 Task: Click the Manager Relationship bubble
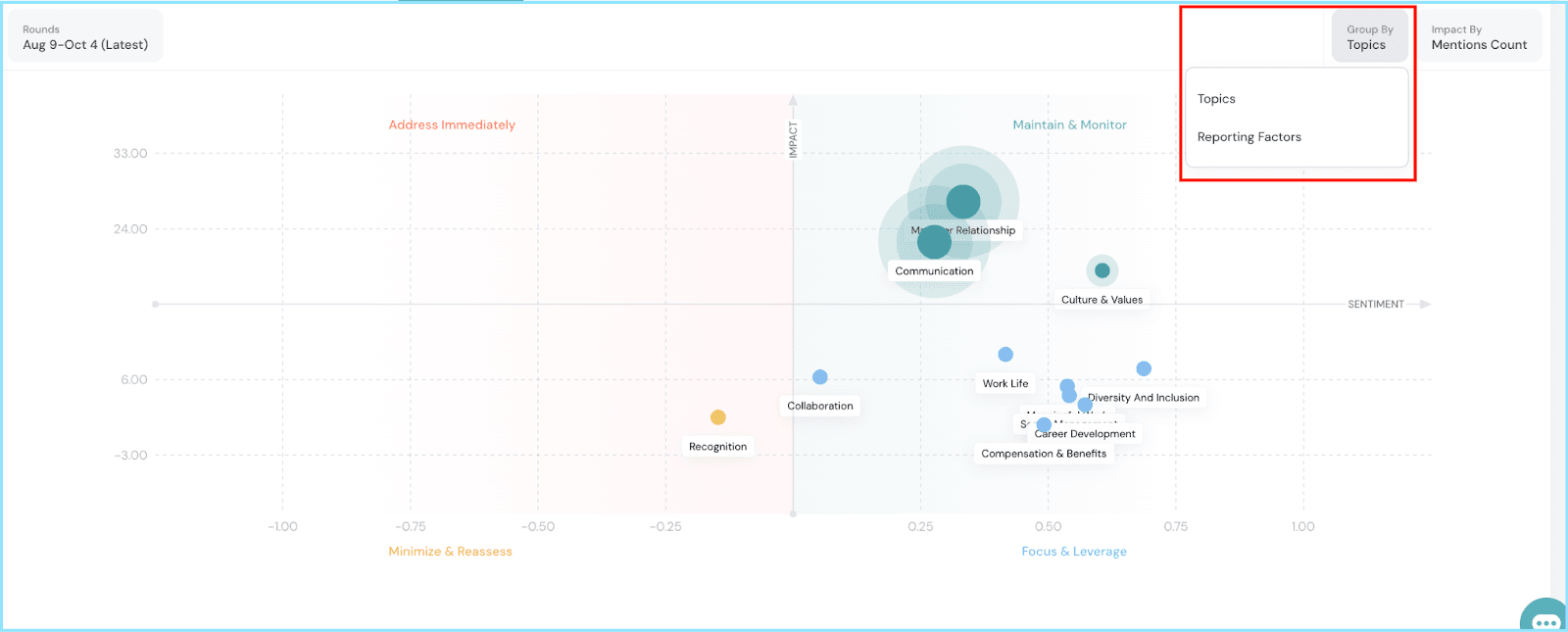coord(963,202)
